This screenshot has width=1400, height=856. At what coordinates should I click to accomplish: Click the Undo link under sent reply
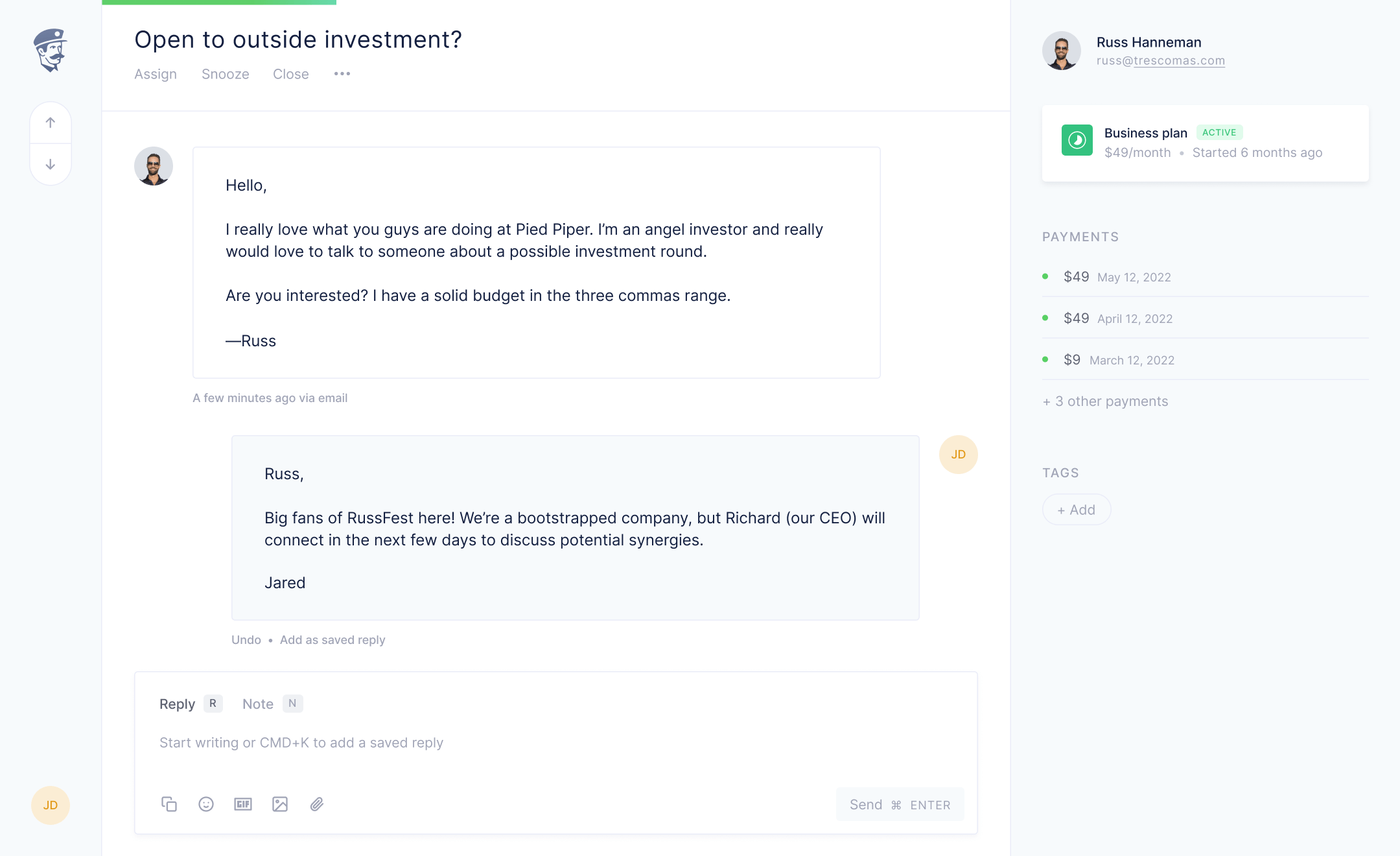click(246, 640)
